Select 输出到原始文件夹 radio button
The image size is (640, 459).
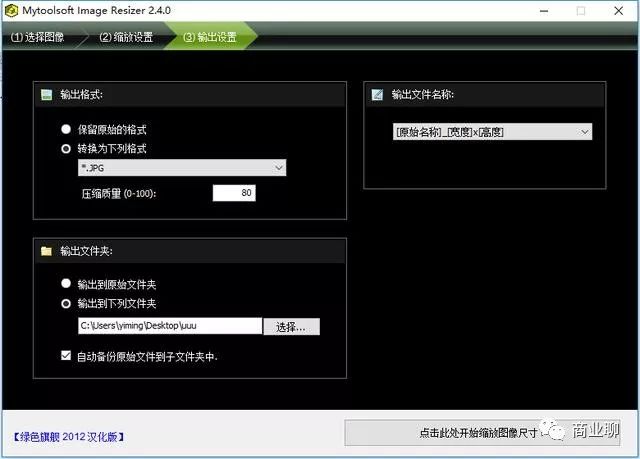(x=66, y=284)
